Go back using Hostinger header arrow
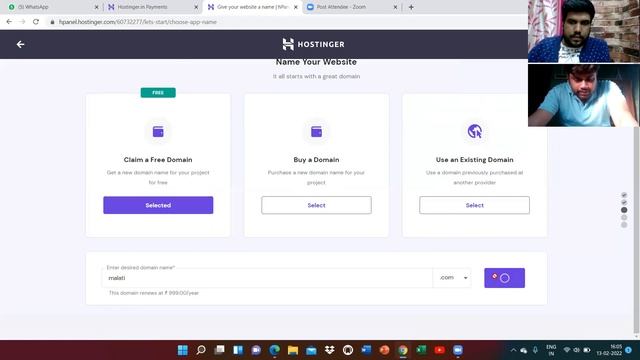 [x=20, y=44]
